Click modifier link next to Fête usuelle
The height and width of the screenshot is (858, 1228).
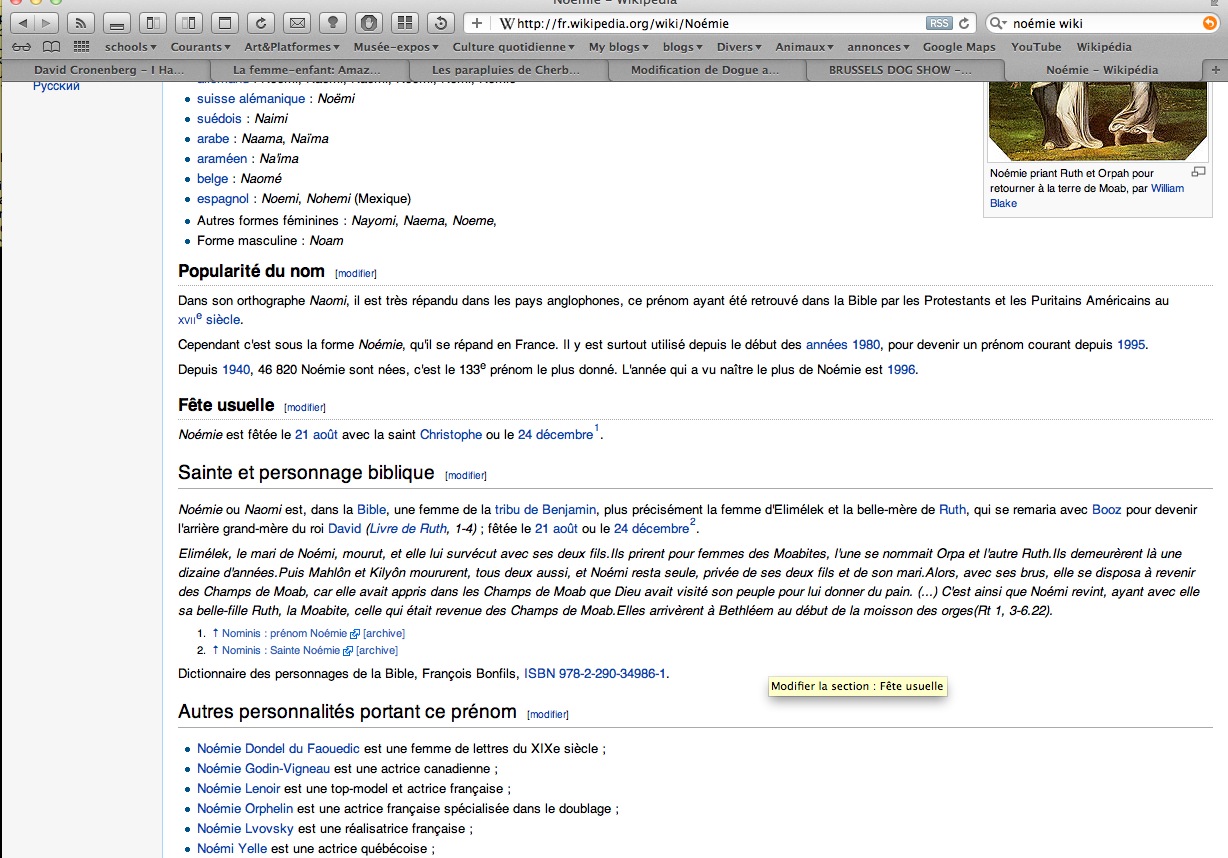pyautogui.click(x=305, y=407)
